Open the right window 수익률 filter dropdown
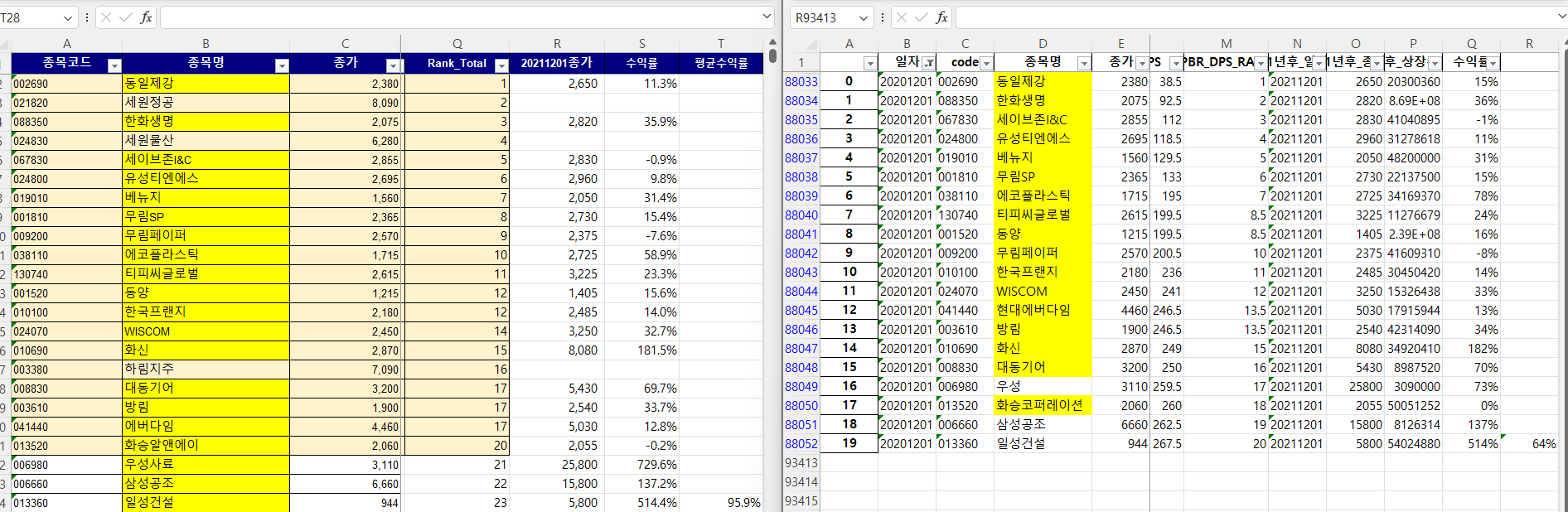This screenshot has width=1568, height=512. tap(1493, 63)
